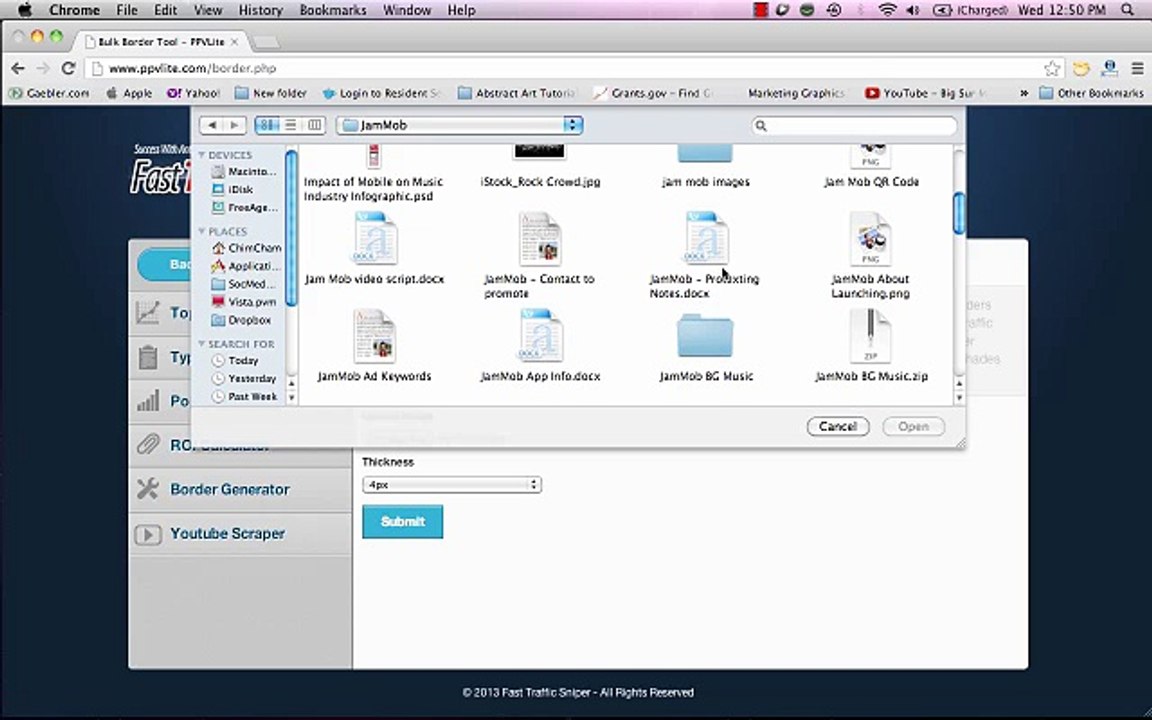1152x720 pixels.
Task: Click the Wi-Fi status icon
Action: (x=888, y=10)
